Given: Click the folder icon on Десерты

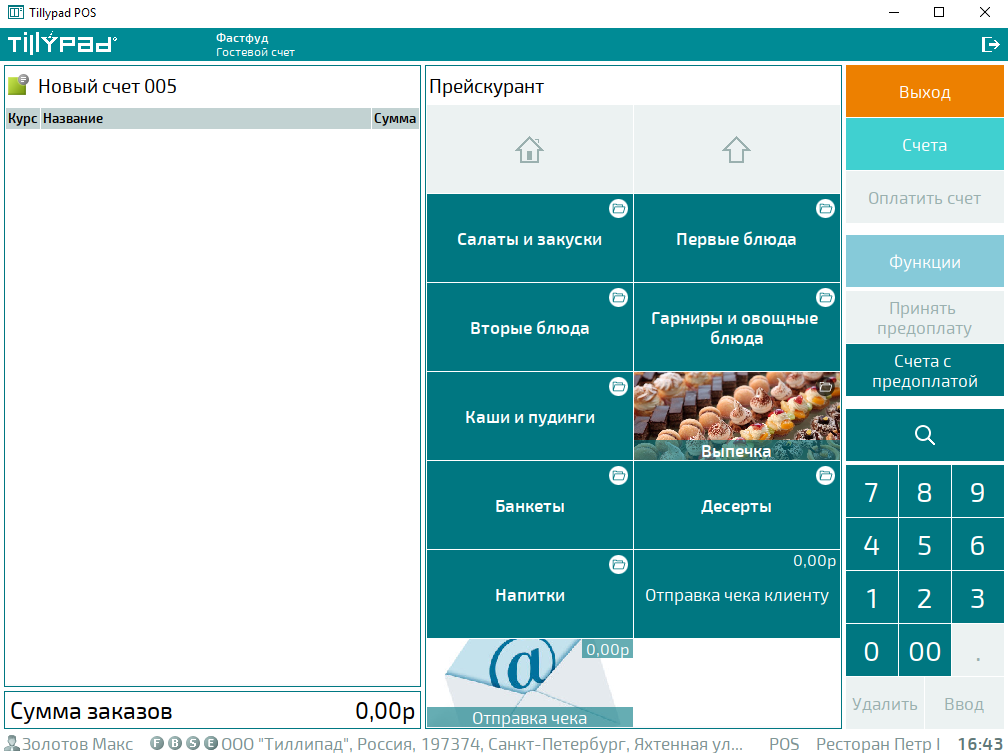Looking at the screenshot, I should 825,476.
